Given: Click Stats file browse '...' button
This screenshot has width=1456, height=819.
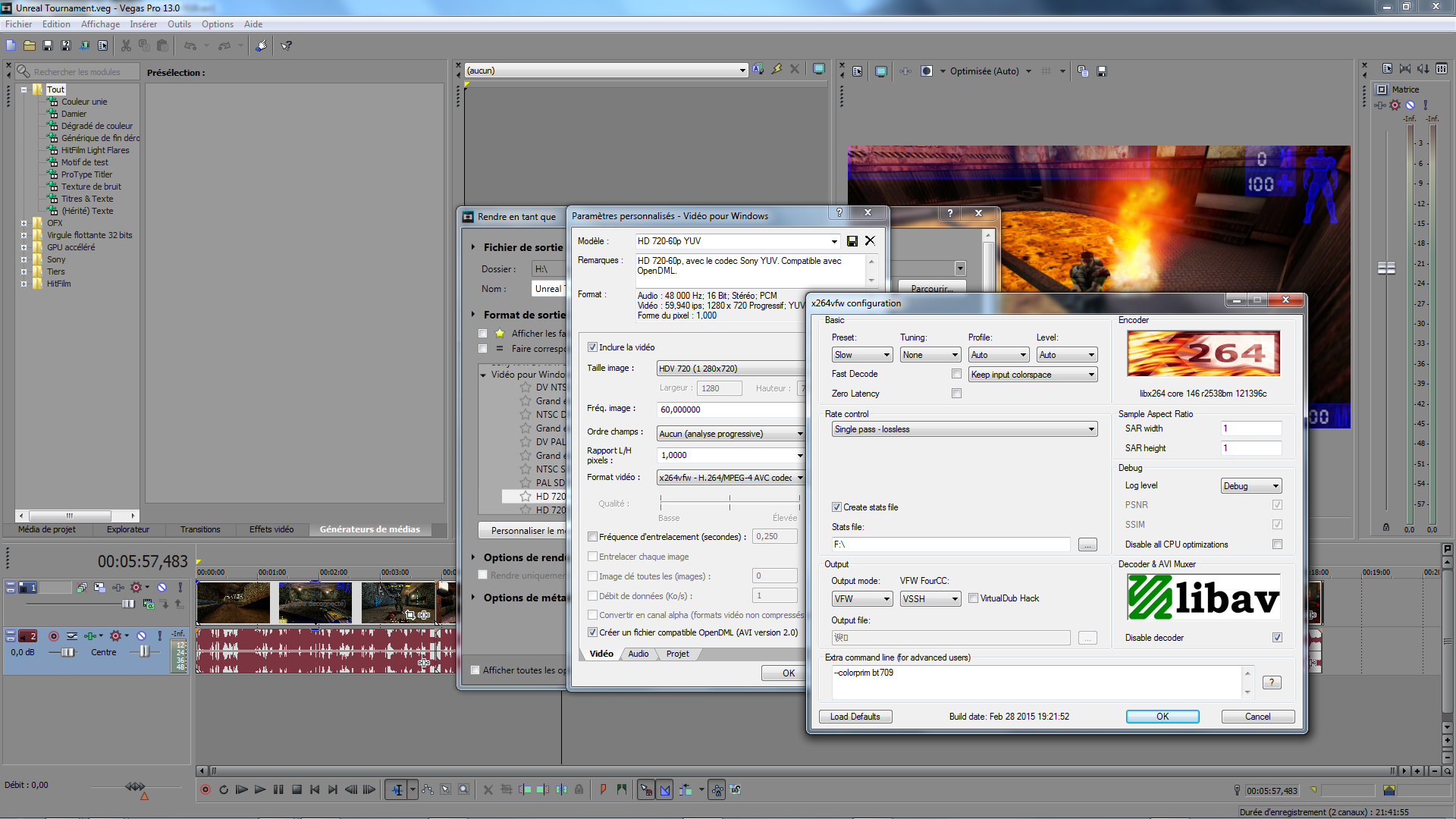Looking at the screenshot, I should tap(1087, 544).
